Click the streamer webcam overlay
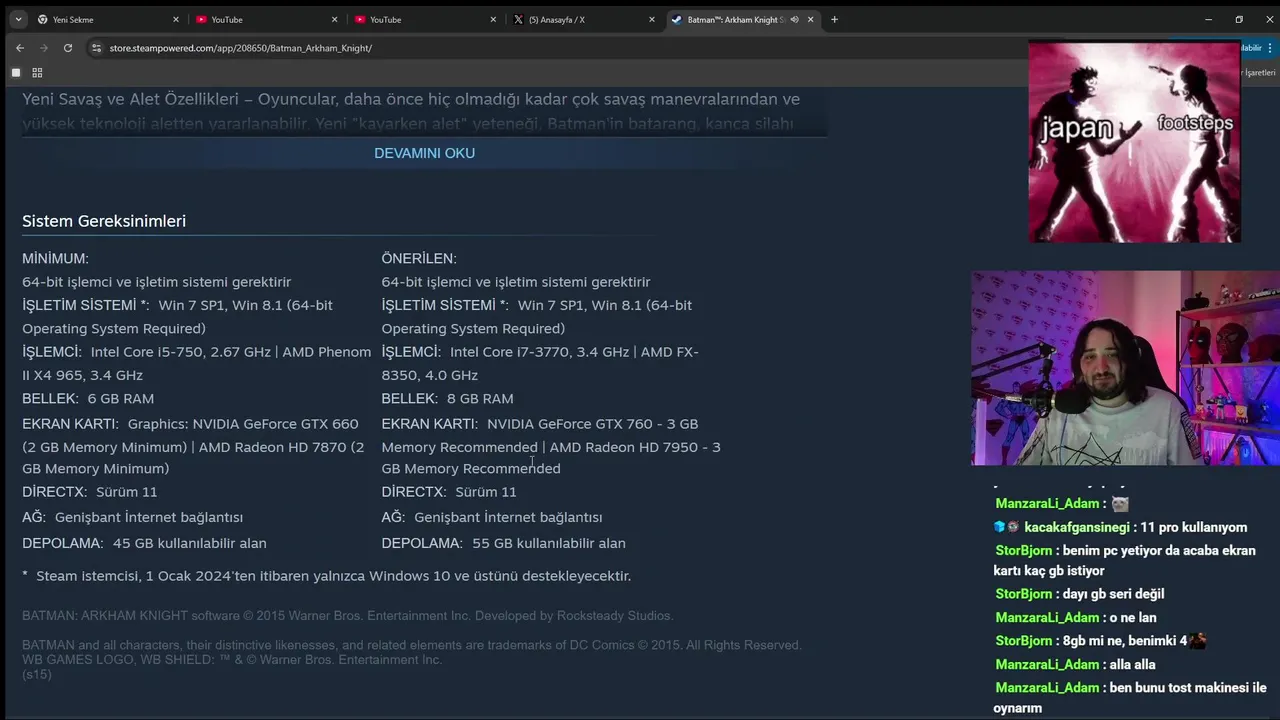The width and height of the screenshot is (1280, 720). point(1125,368)
